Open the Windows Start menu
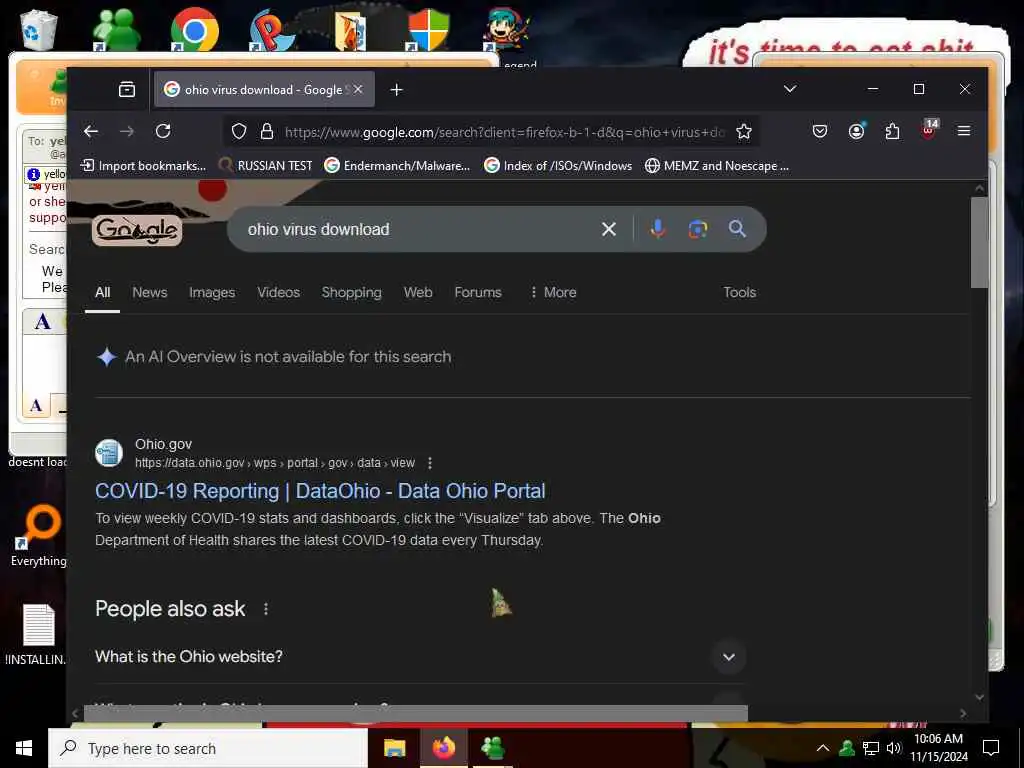Viewport: 1024px width, 768px height. [x=24, y=748]
